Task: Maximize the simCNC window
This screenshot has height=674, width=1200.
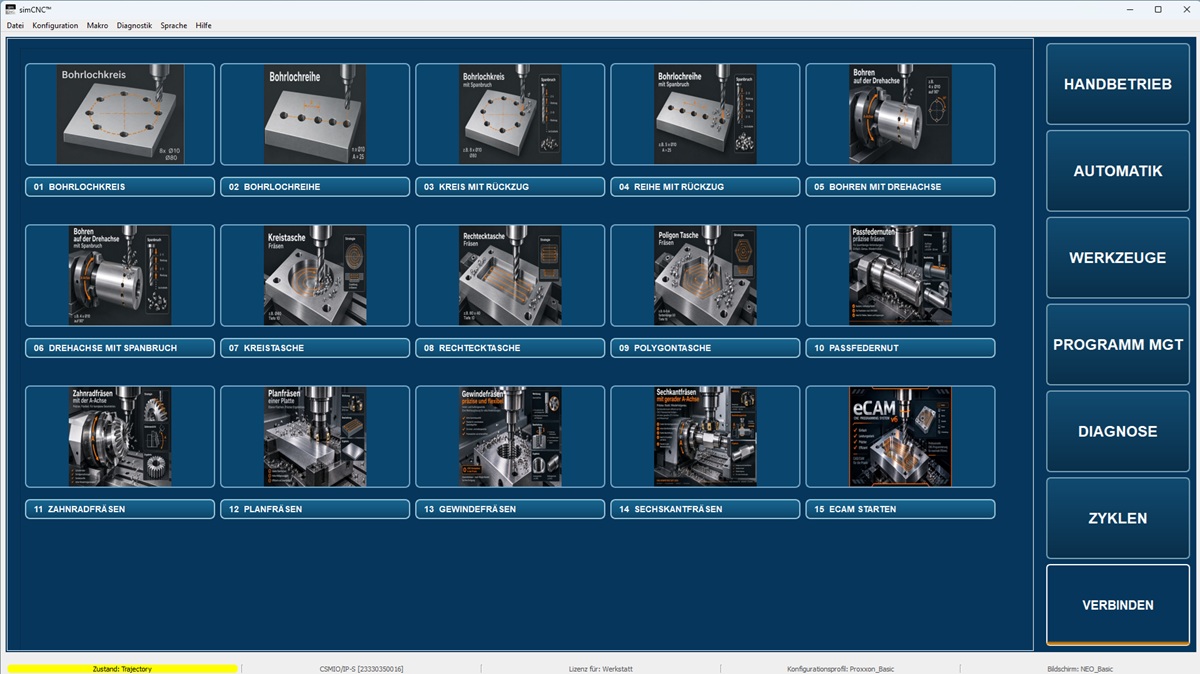Action: [1158, 9]
